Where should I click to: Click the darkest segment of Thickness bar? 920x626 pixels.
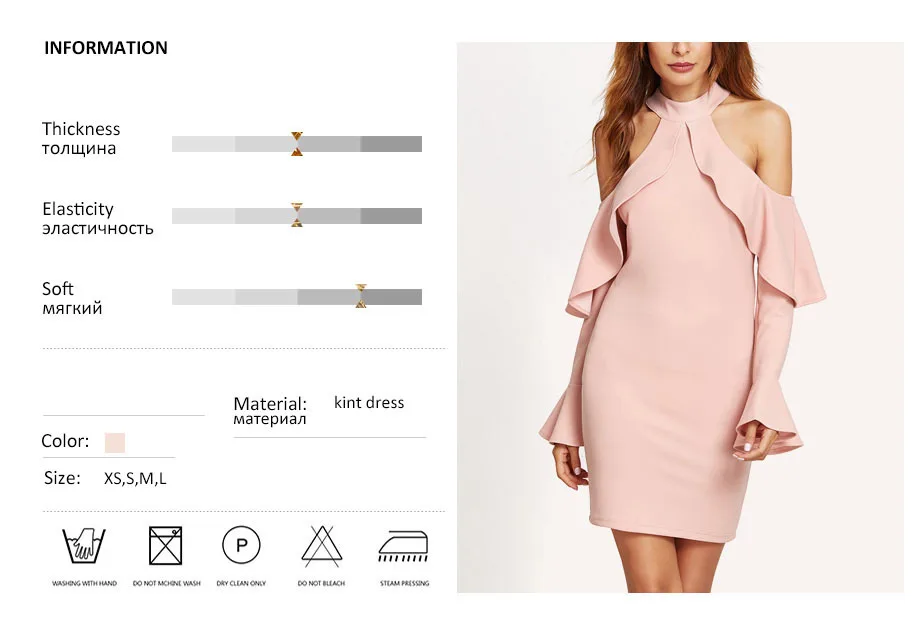point(391,144)
